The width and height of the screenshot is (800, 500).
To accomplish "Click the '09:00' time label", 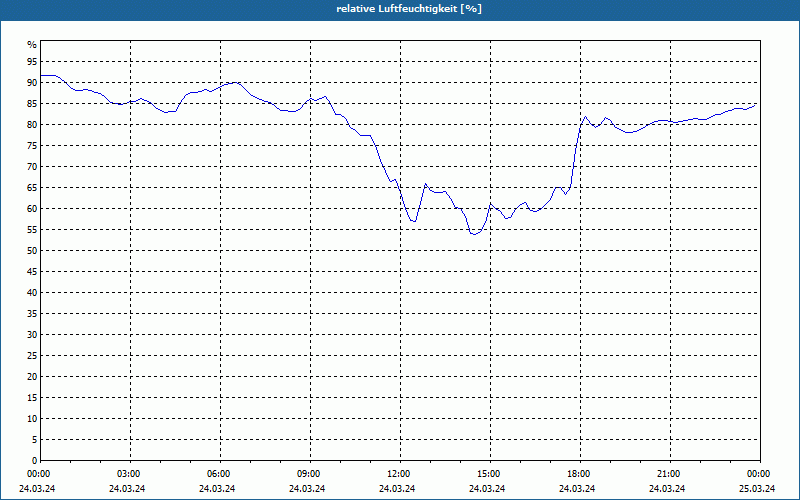I will 310,474.
